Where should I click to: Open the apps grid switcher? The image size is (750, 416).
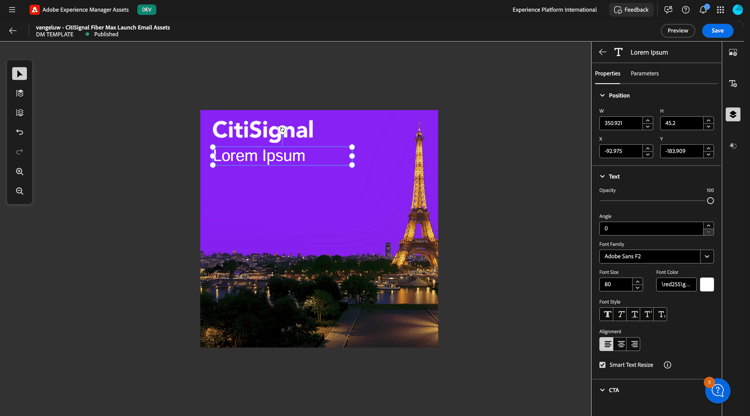click(x=720, y=10)
